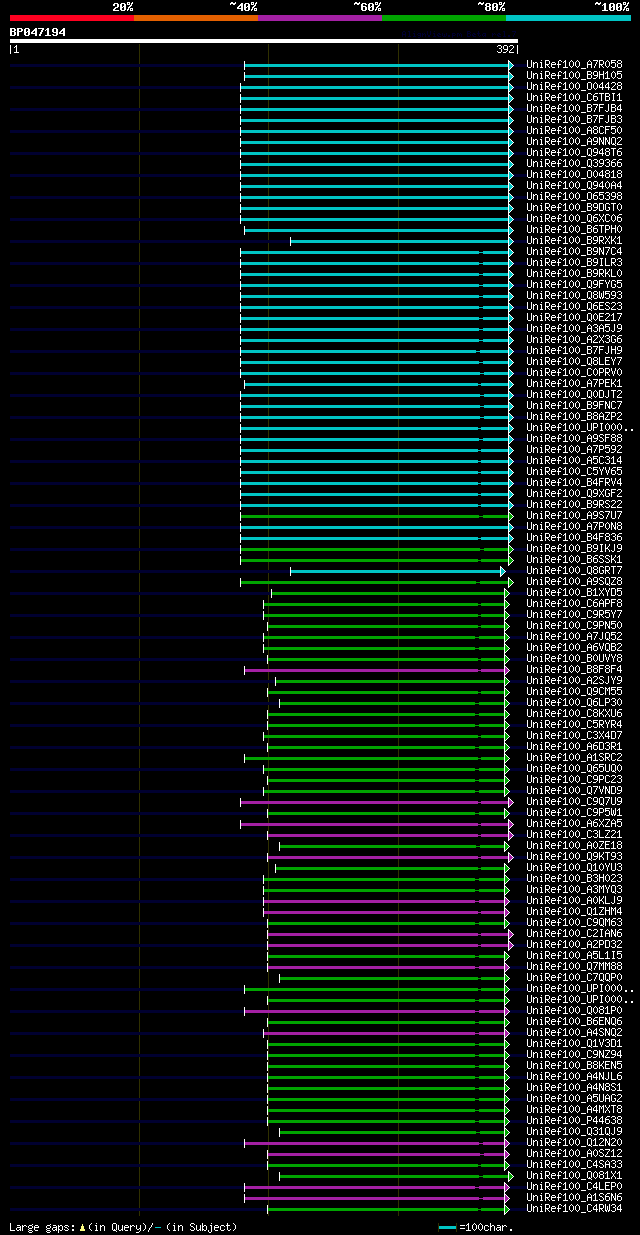Select the UniRef100_Q7VND9 label

tap(574, 790)
